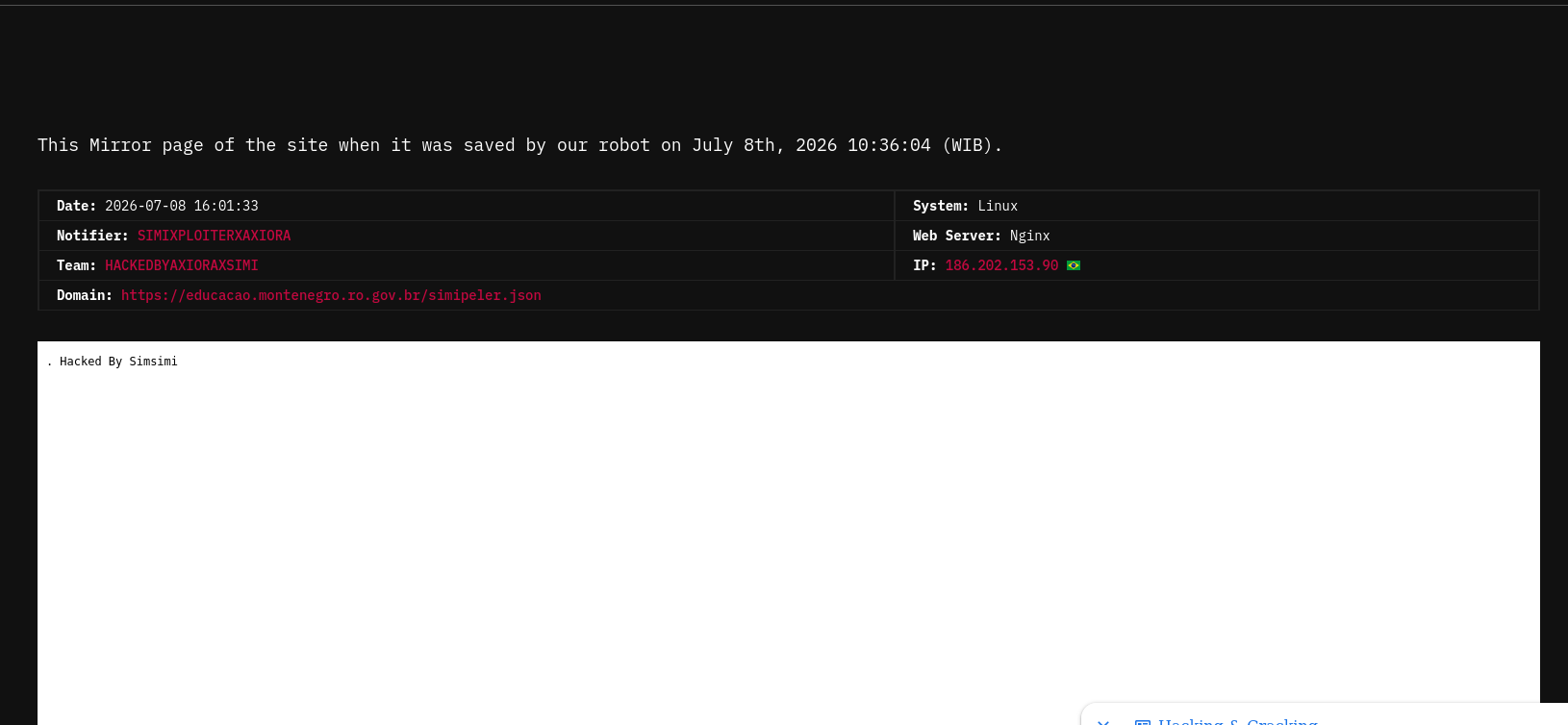Click the 'Notifier:' label
This screenshot has height=725, width=1568.
92,236
